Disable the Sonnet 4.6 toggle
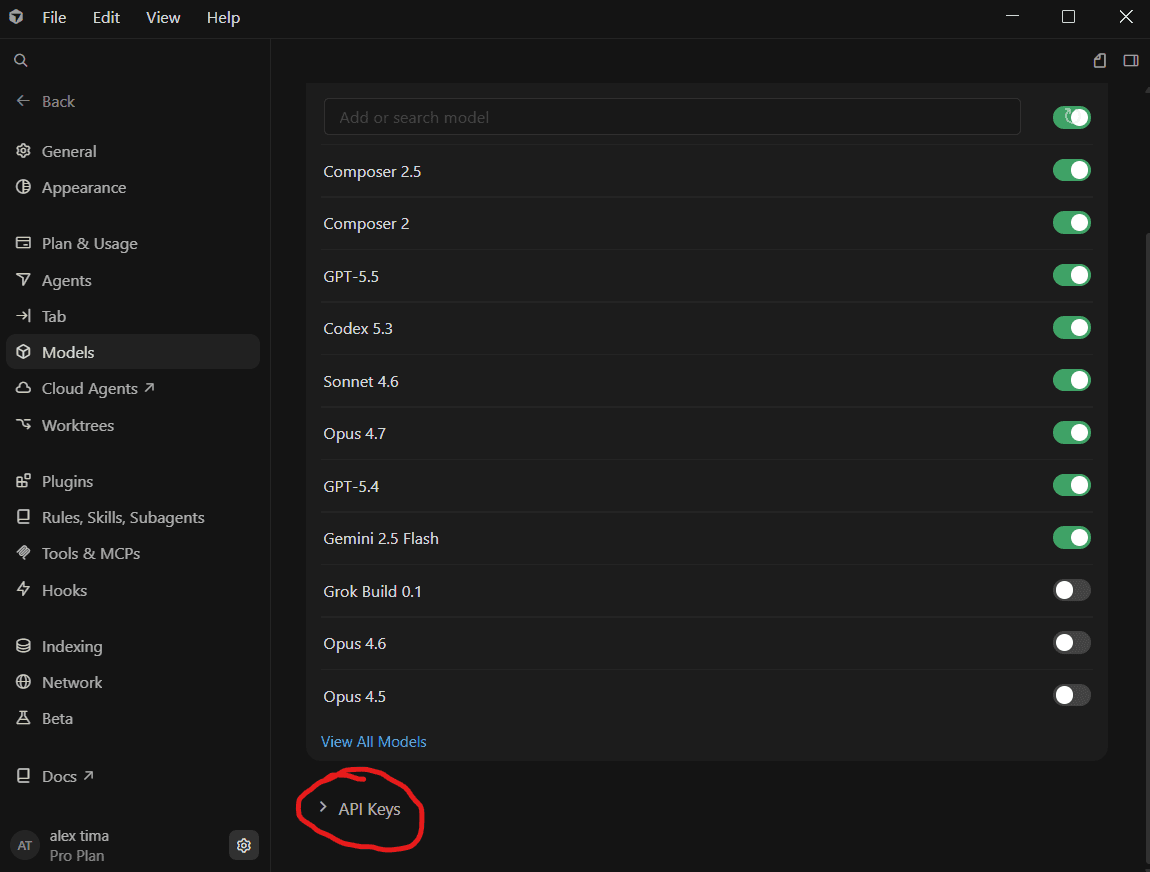Viewport: 1150px width, 872px height. pyautogui.click(x=1072, y=380)
